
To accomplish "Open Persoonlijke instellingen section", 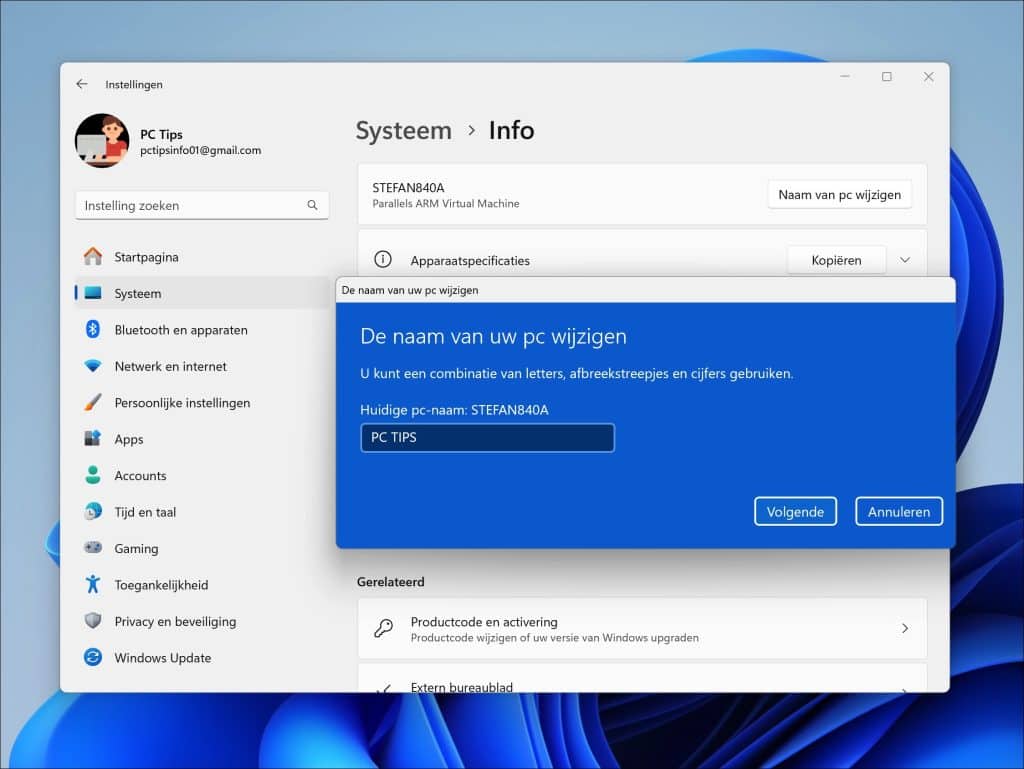I will tap(202, 403).
